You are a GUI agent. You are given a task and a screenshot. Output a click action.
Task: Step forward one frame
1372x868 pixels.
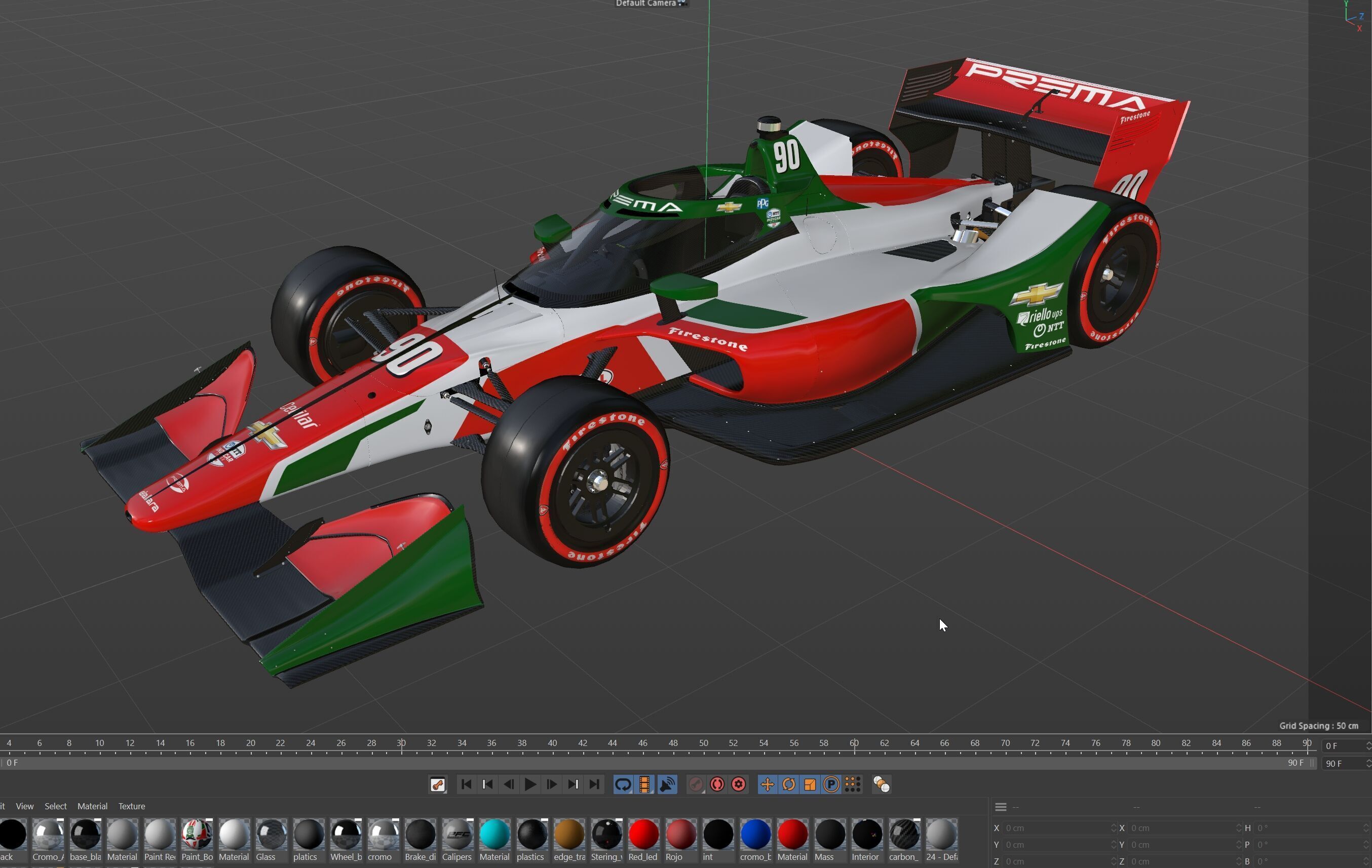(x=551, y=784)
